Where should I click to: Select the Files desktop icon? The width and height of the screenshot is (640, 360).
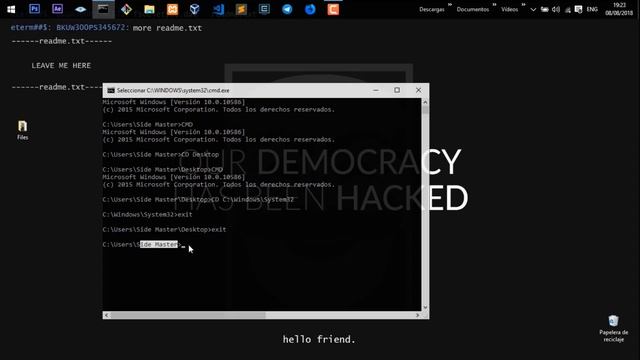coord(22,130)
